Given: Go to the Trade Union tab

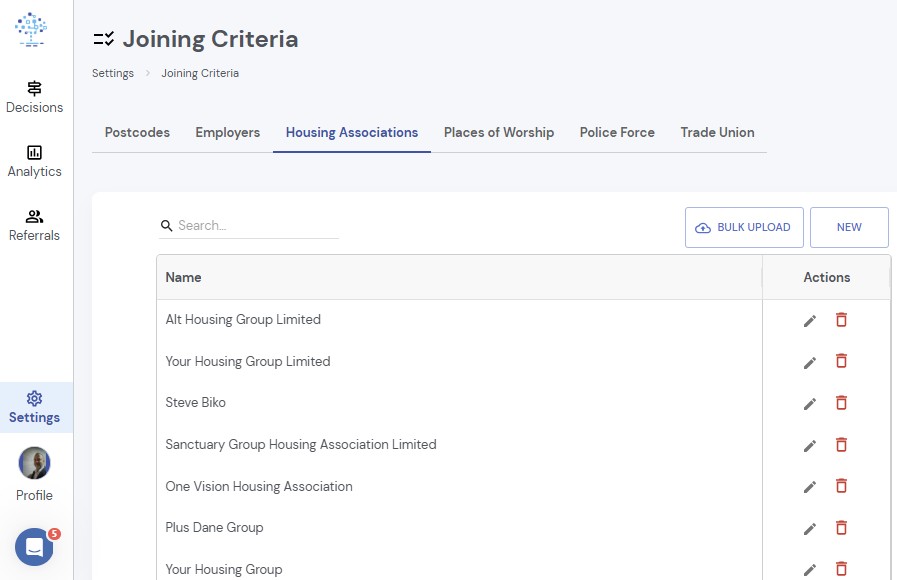Looking at the screenshot, I should [x=717, y=133].
